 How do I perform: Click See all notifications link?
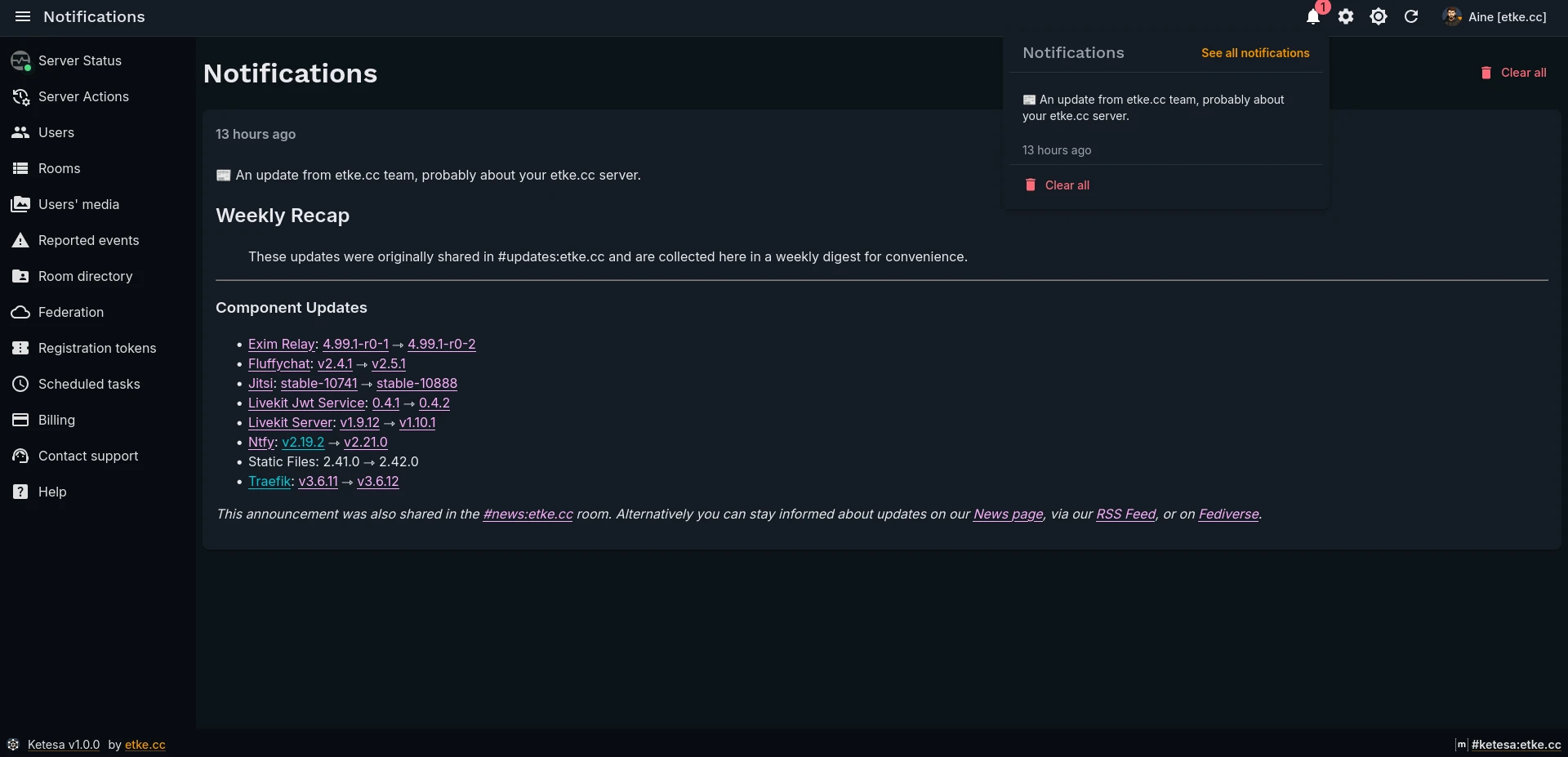point(1255,53)
